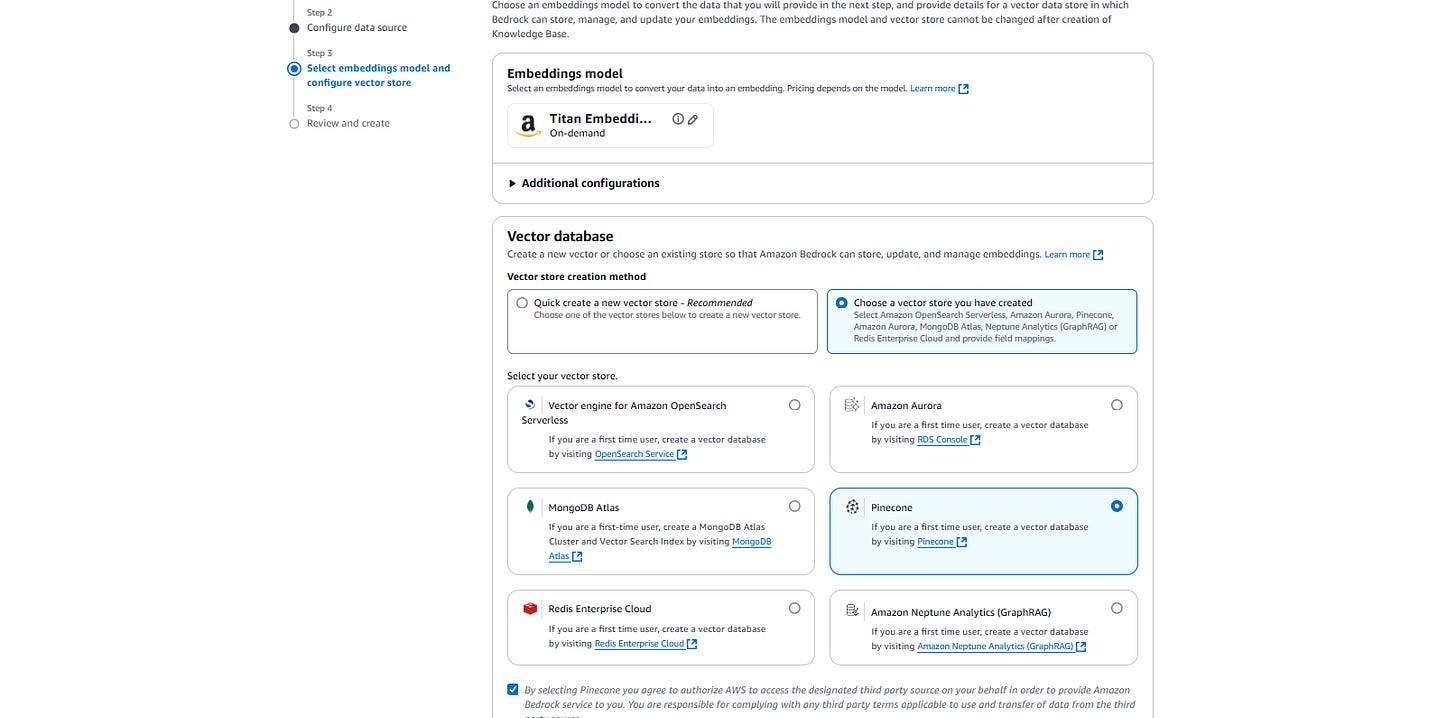Click the Pinecone logo icon
The image size is (1456, 718).
pyautogui.click(x=852, y=507)
